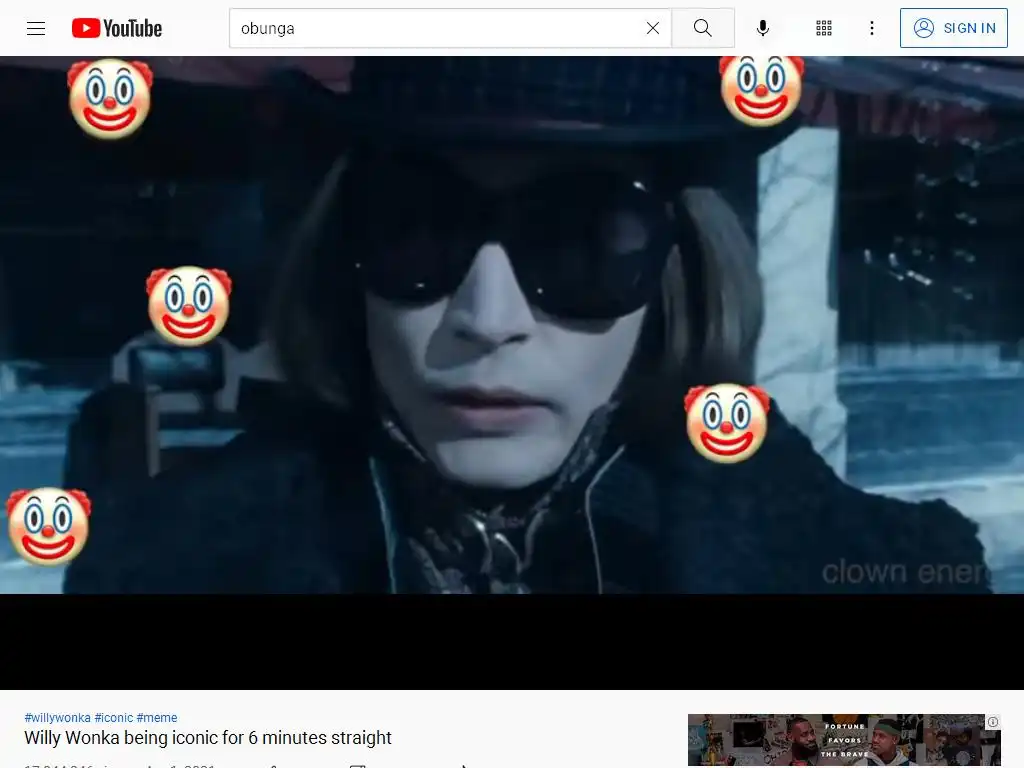Open the three-dot settings menu
This screenshot has height=768, width=1024.
click(872, 28)
